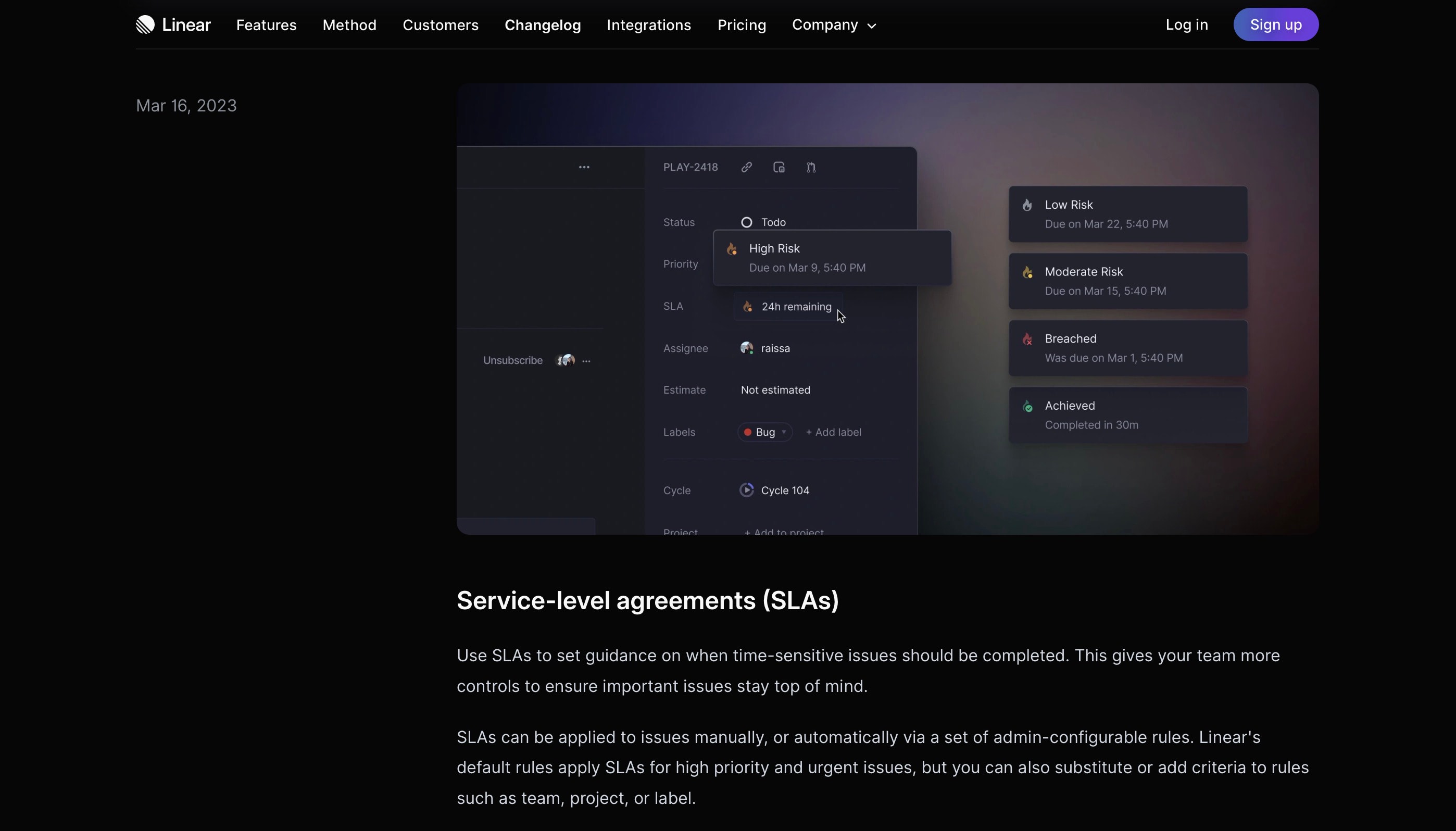
Task: Click the copy issue ID icon
Action: click(x=779, y=167)
